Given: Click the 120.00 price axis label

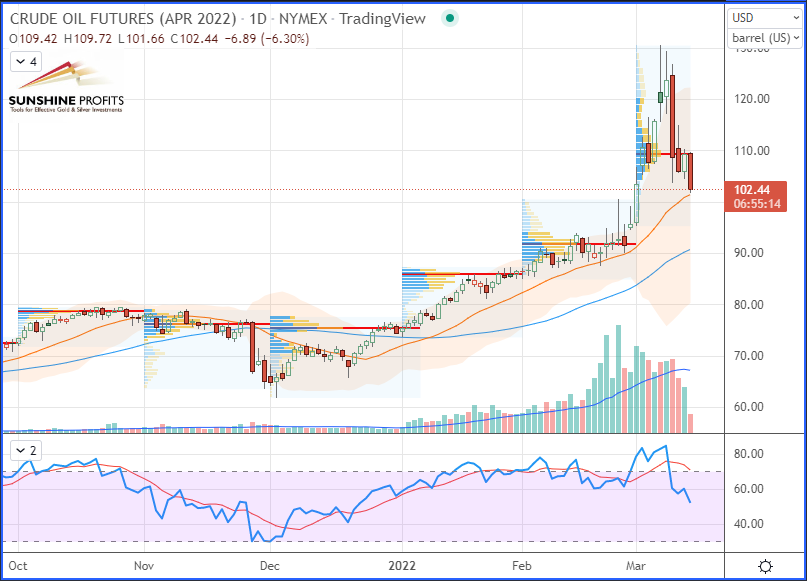Looking at the screenshot, I should [x=751, y=99].
